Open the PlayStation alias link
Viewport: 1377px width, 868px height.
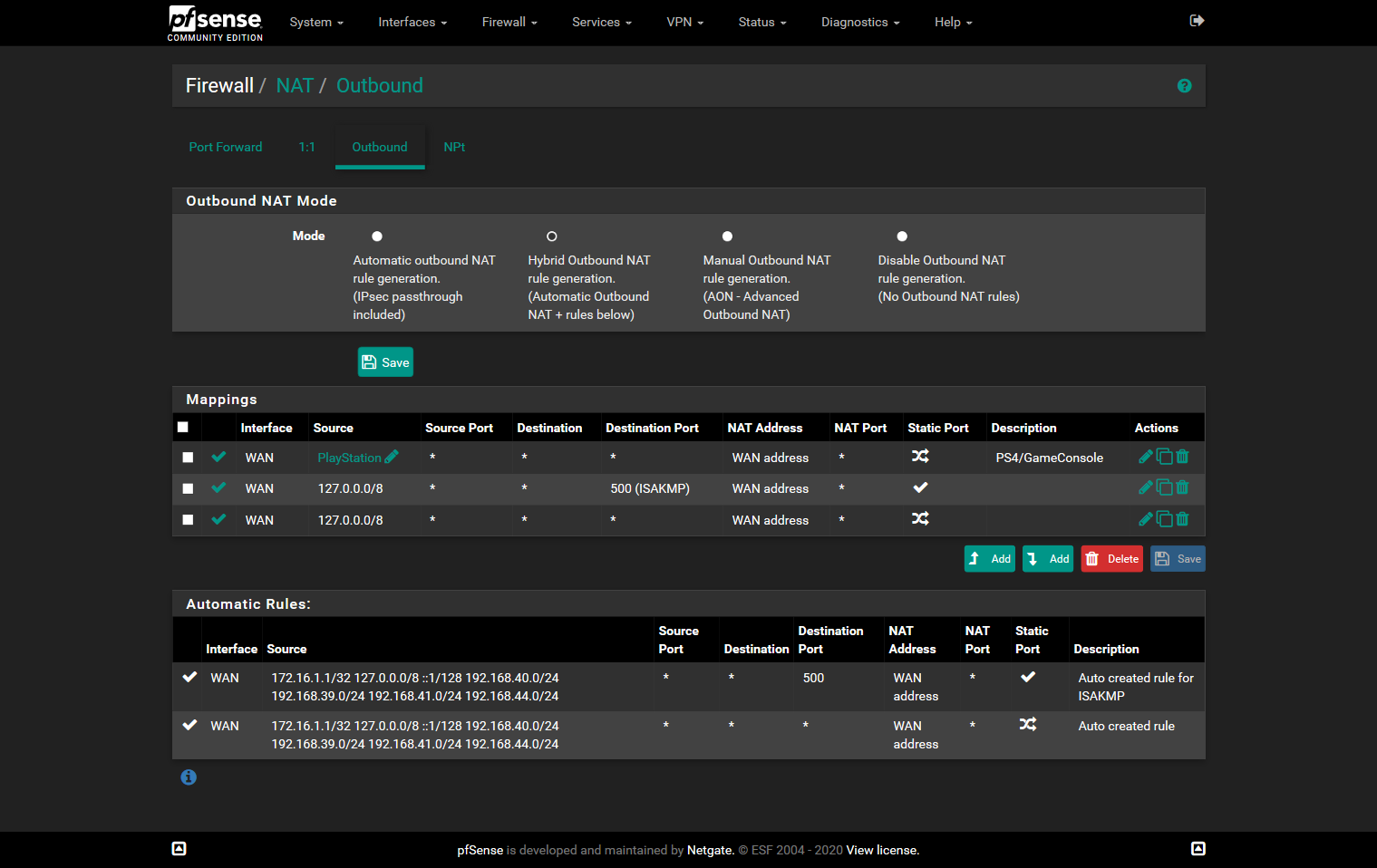pos(349,458)
